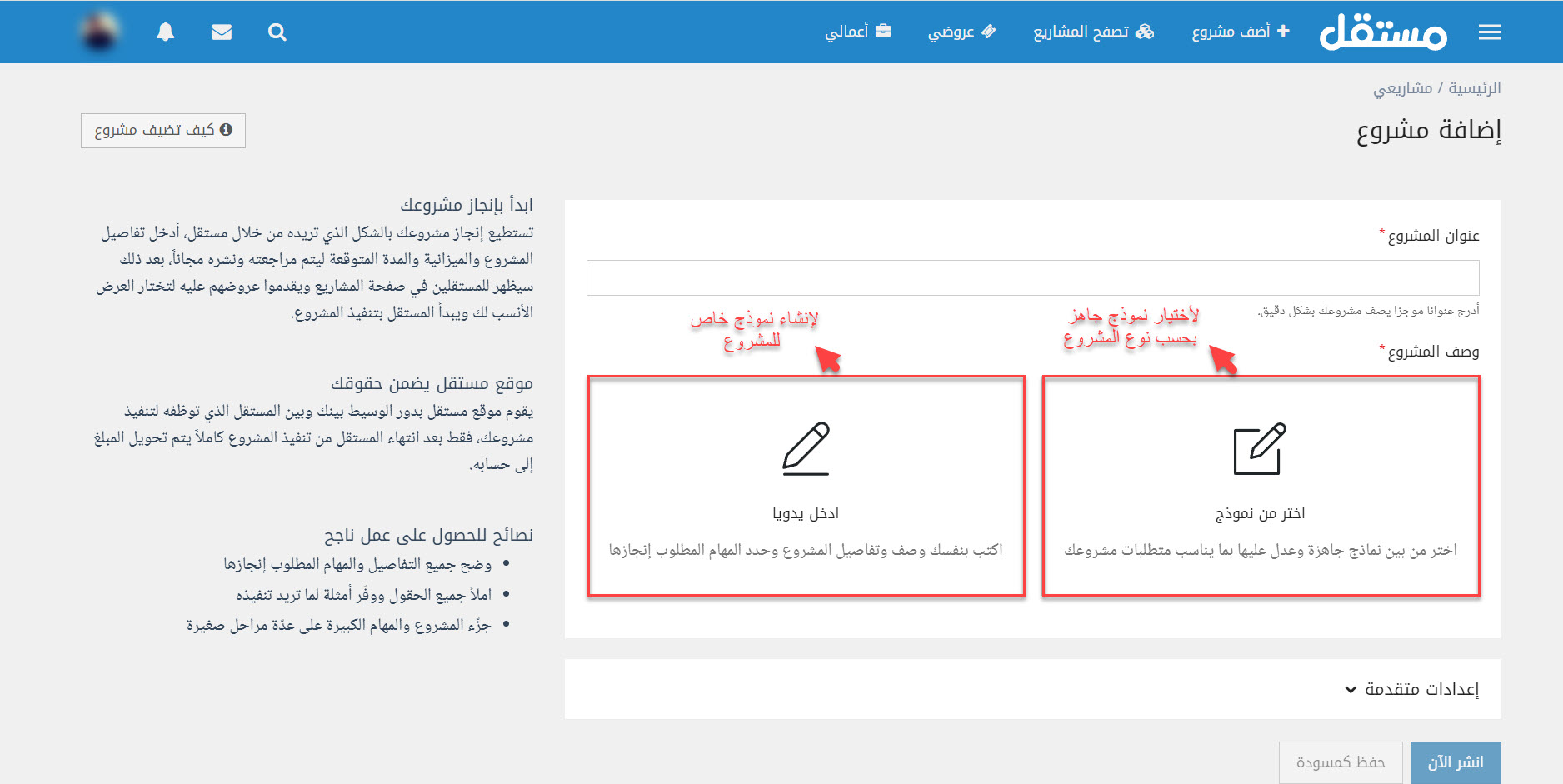This screenshot has height=784, width=1563.
Task: Click the مستقل logo
Action: 1383,32
